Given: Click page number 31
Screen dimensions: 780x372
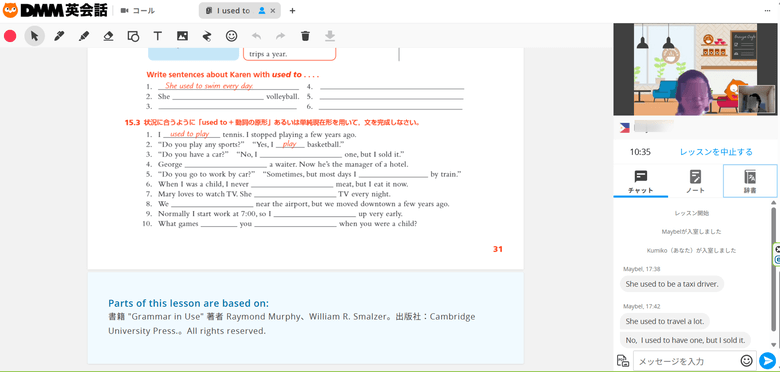Looking at the screenshot, I should (497, 249).
